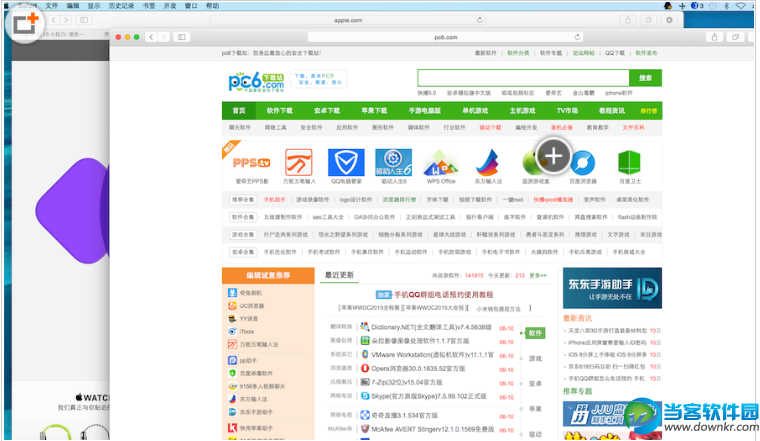
Task: Click the apple.com address bar
Action: click(x=348, y=20)
